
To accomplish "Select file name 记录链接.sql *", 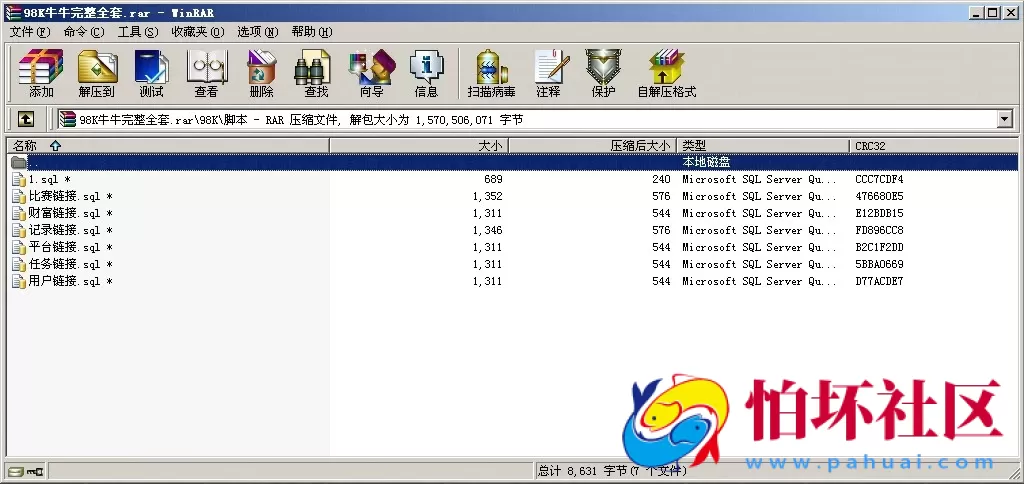I will (71, 231).
